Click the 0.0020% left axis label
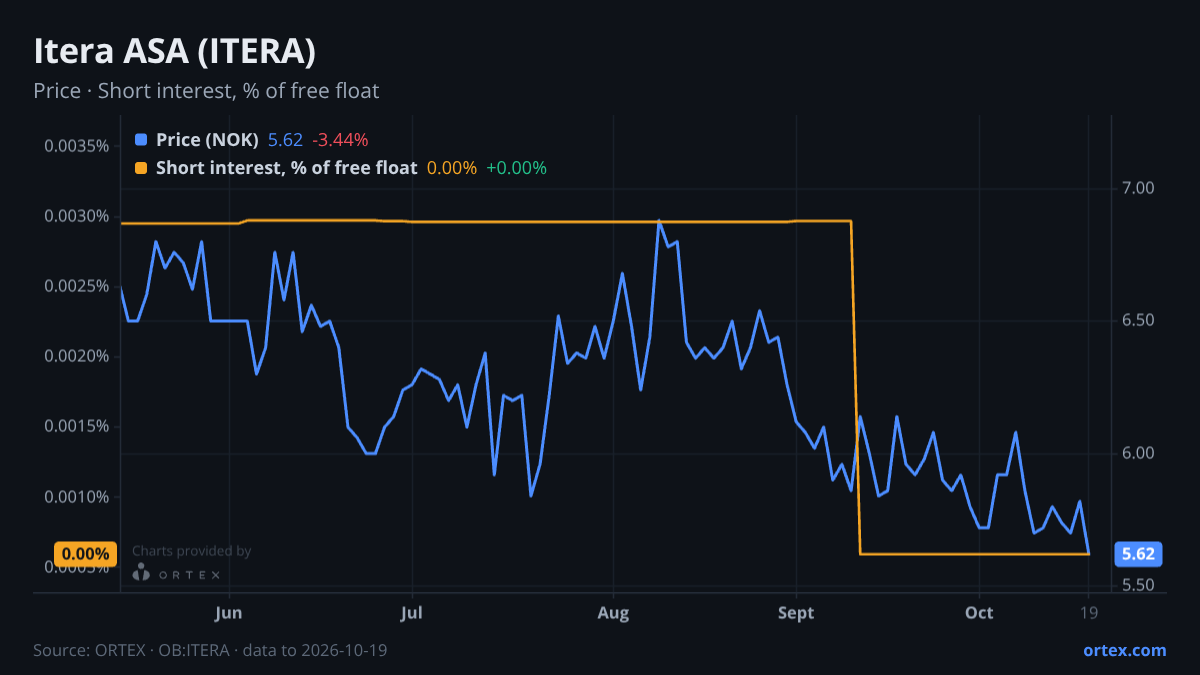The height and width of the screenshot is (675, 1200). pos(76,356)
